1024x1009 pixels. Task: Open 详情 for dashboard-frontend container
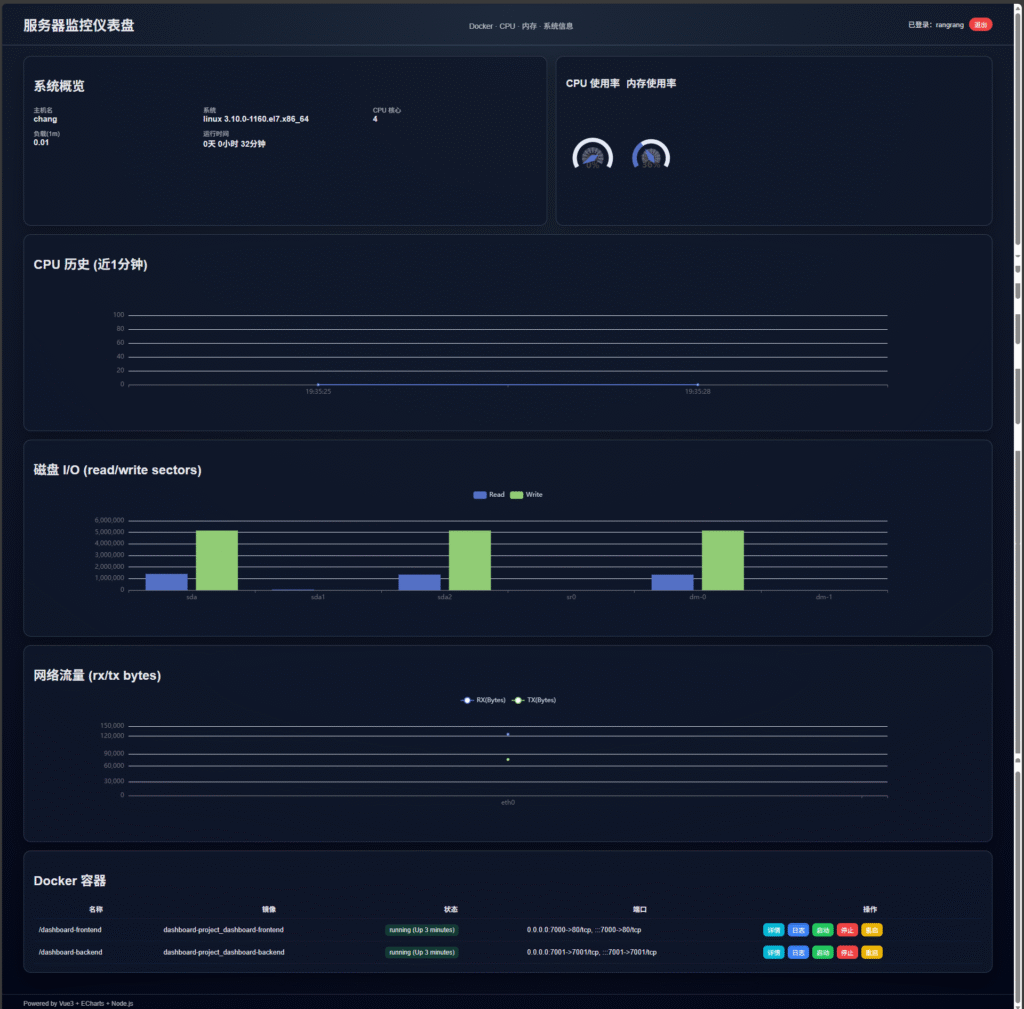coord(774,930)
